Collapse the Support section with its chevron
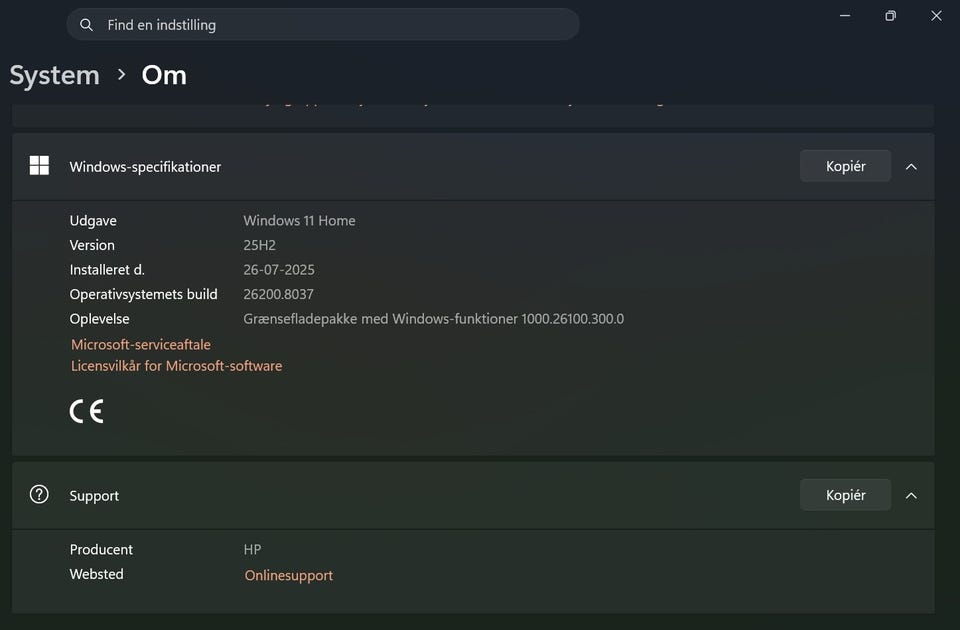 coord(911,495)
